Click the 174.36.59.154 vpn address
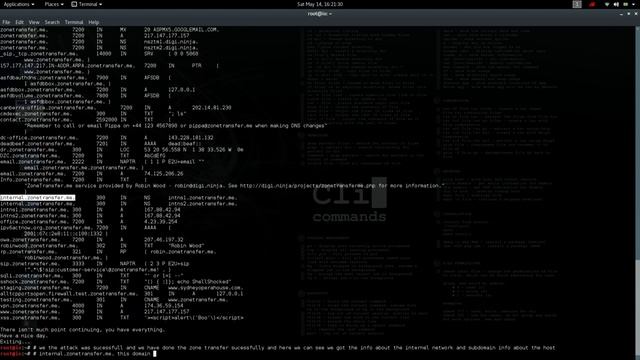 [163, 306]
